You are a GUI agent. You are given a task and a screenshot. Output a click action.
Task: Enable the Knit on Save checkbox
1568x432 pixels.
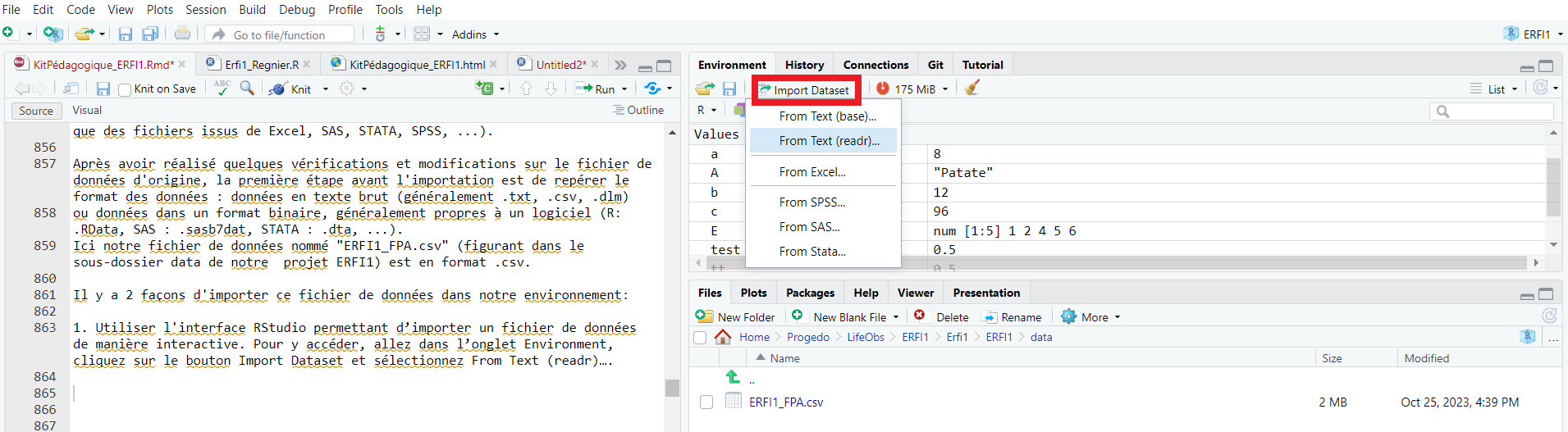pyautogui.click(x=125, y=89)
